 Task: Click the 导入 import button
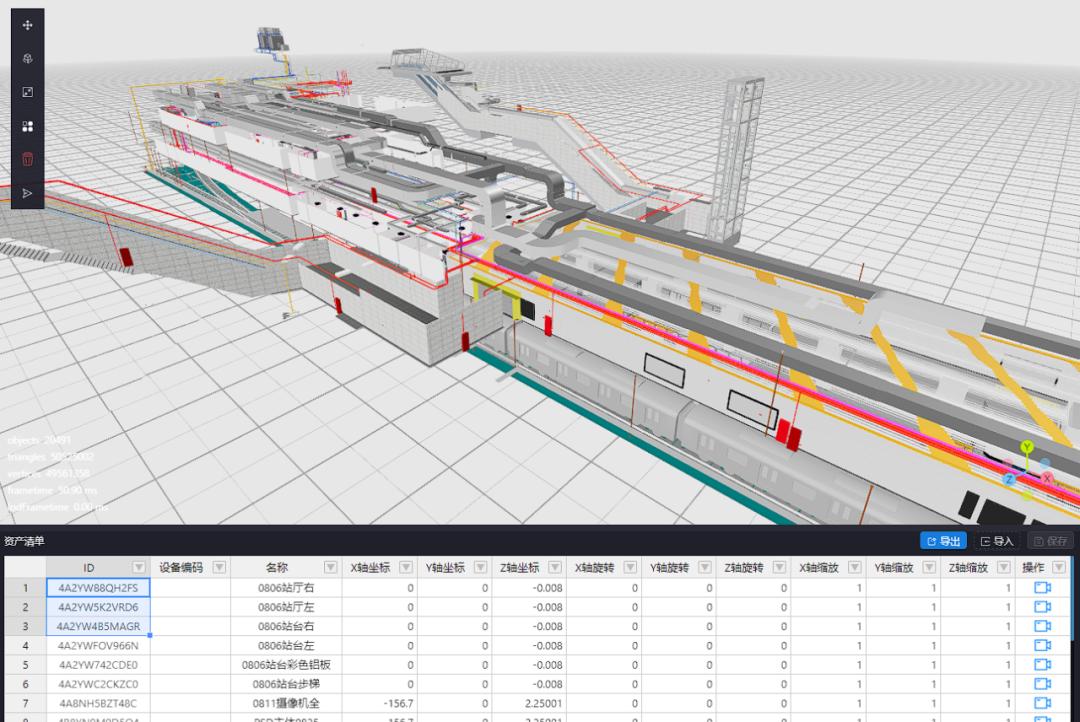point(997,540)
